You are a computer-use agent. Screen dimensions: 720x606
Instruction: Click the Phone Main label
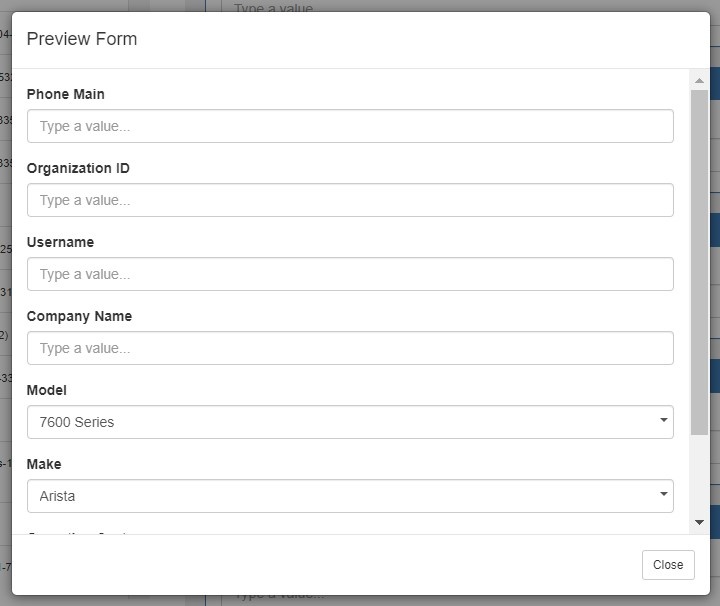[x=66, y=94]
